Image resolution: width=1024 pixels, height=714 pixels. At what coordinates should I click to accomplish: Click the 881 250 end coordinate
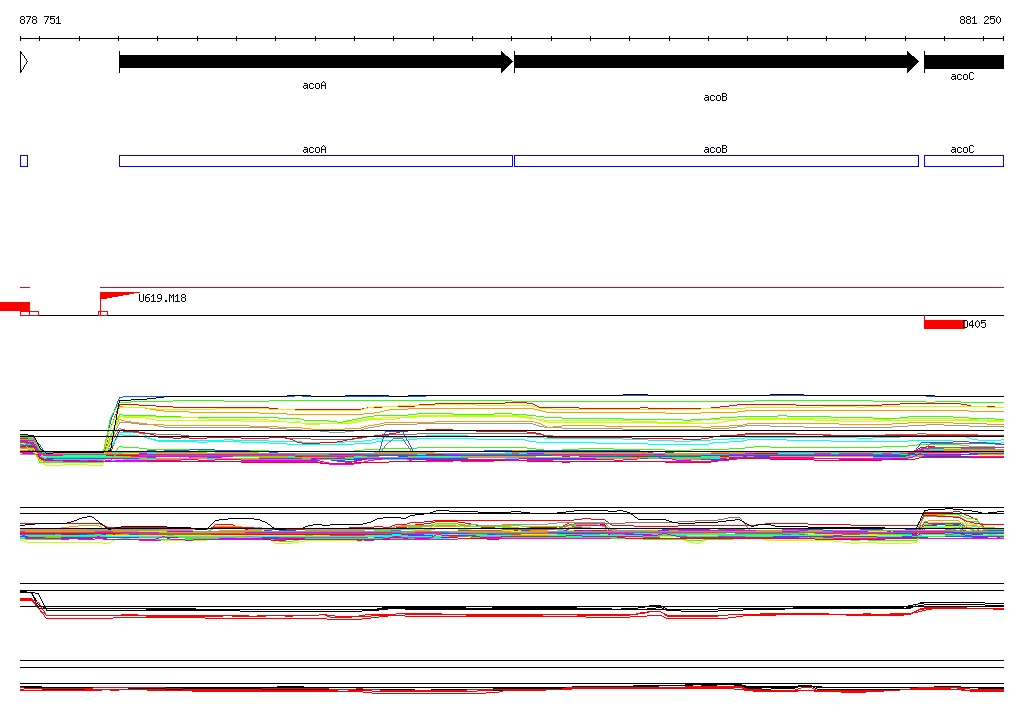980,20
